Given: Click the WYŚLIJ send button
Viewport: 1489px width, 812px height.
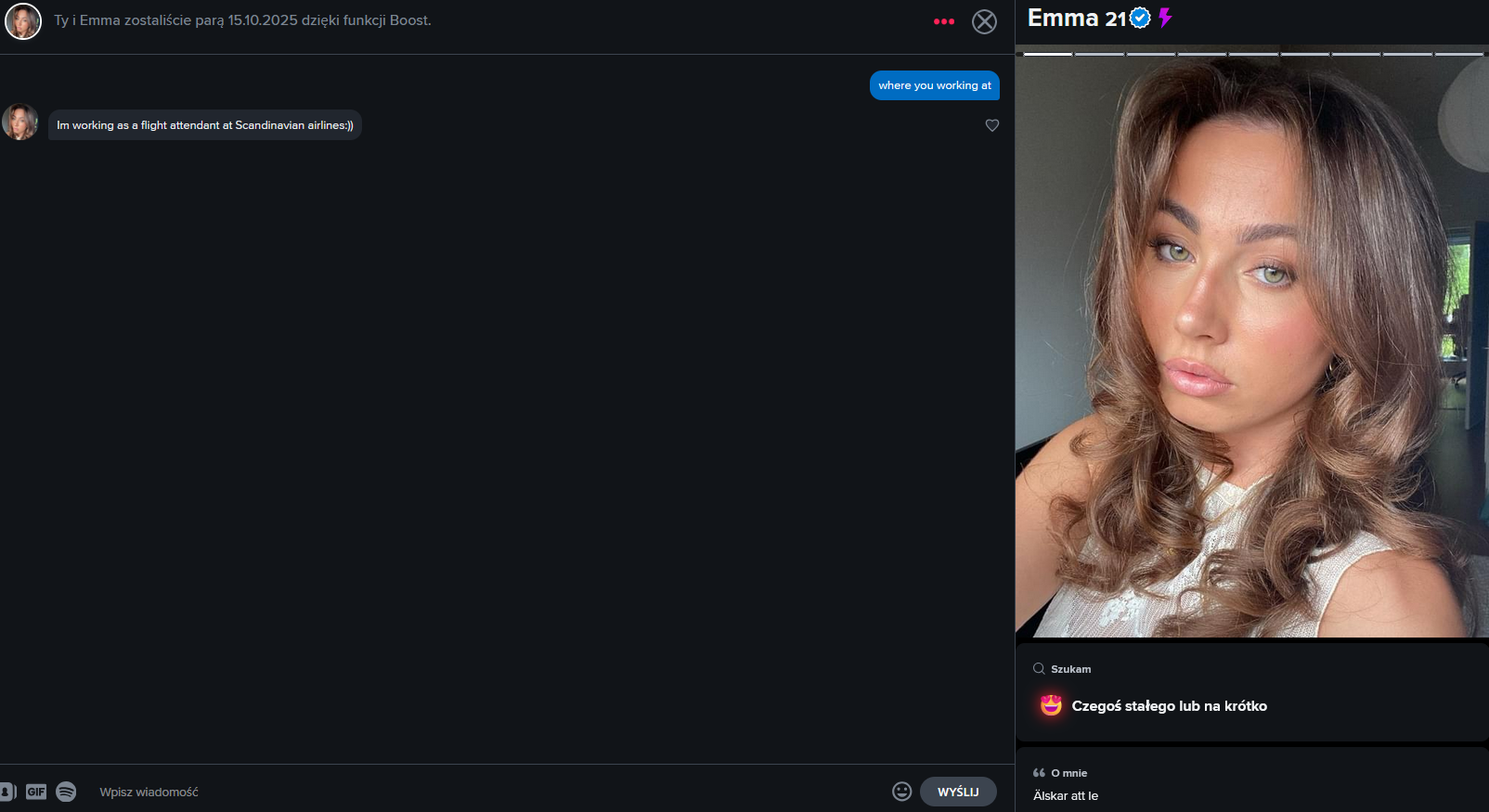Looking at the screenshot, I should tap(958, 792).
